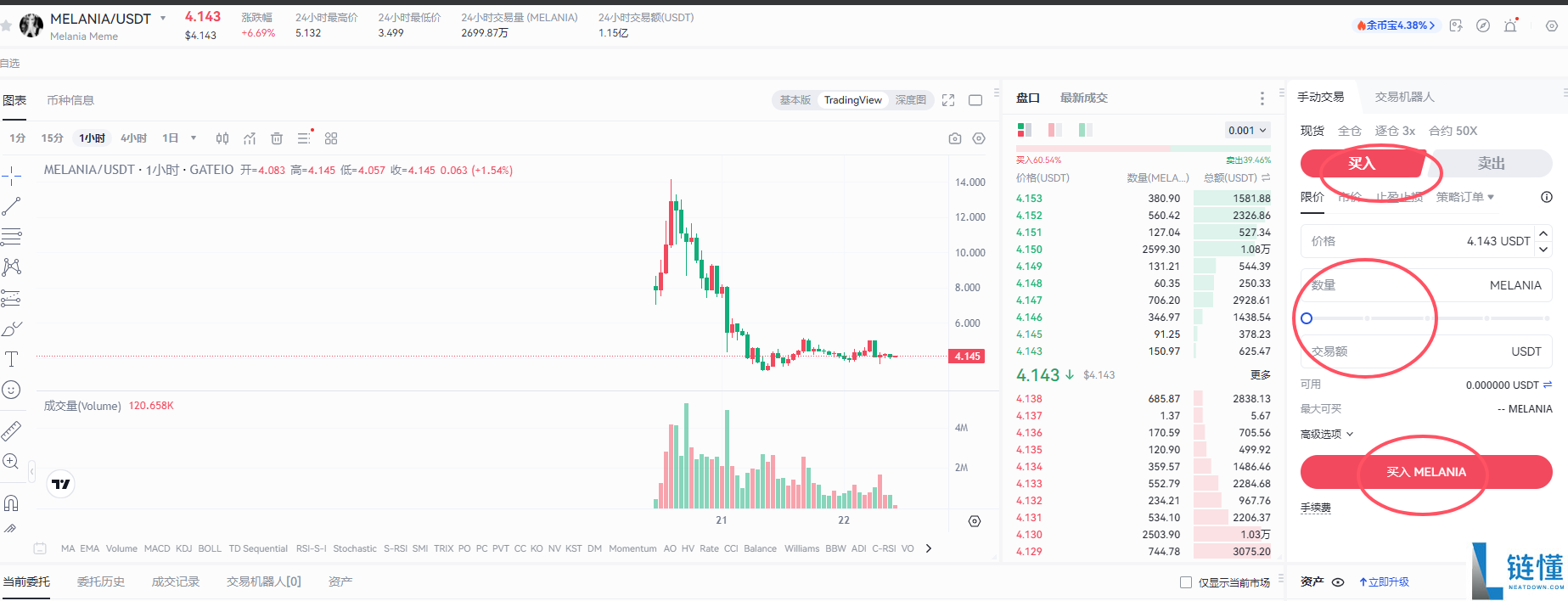Click the order amount percentage slider handle
Image resolution: width=1568 pixels, height=601 pixels.
[1307, 318]
